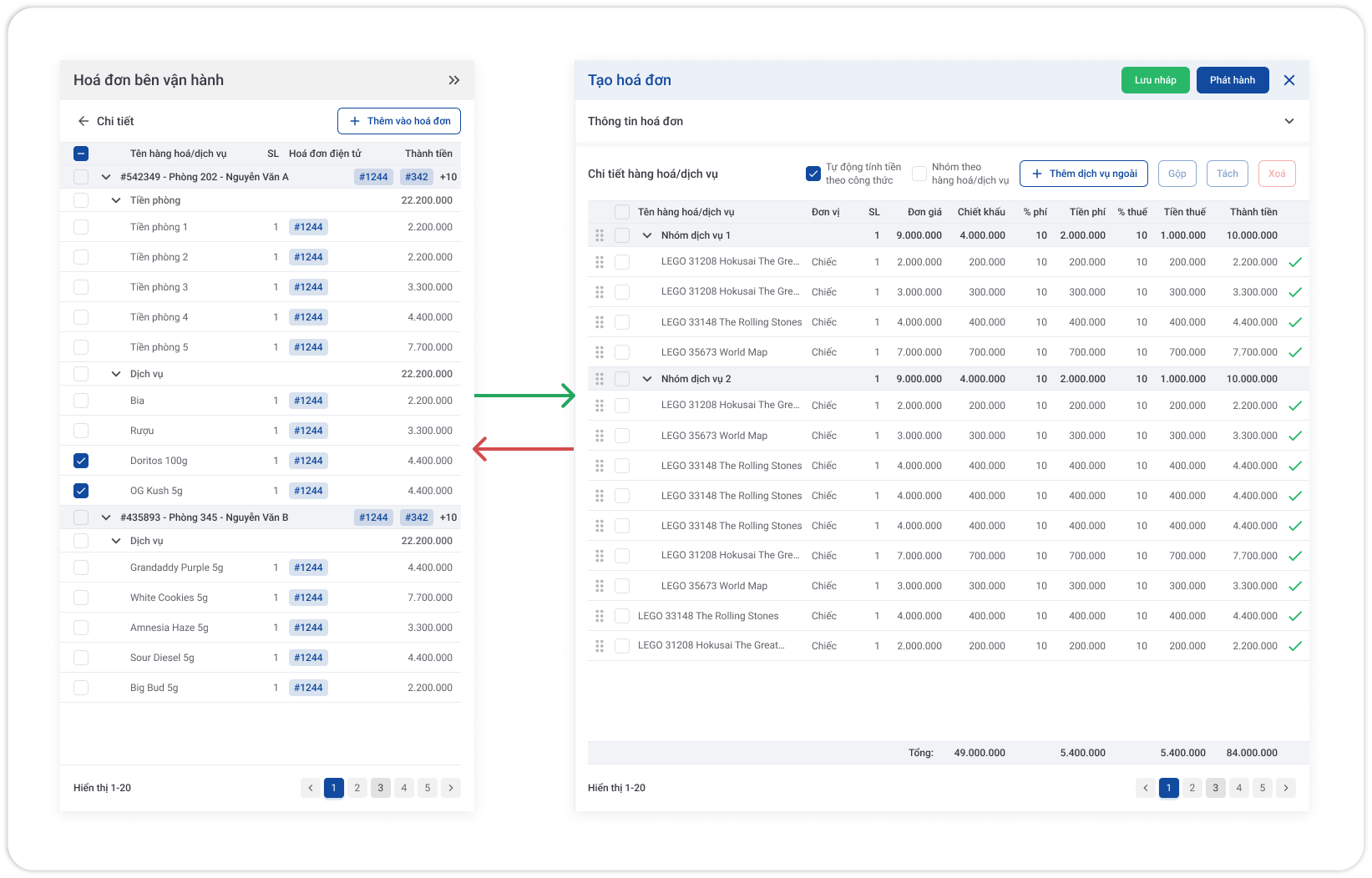Click Chiết khấu column header
Image resolution: width=1372 pixels, height=878 pixels.
coord(981,212)
